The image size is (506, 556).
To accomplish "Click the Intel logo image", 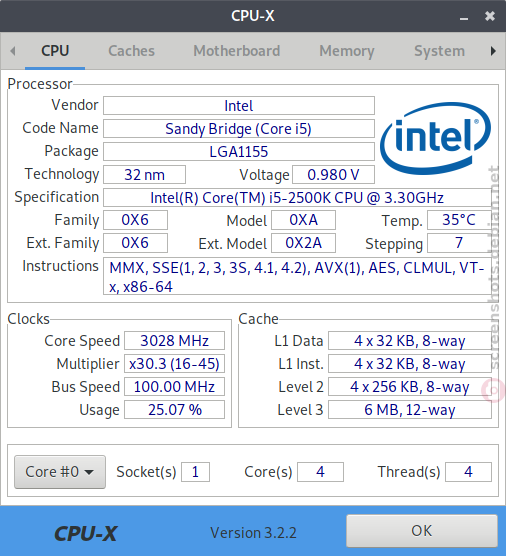I will [x=435, y=139].
